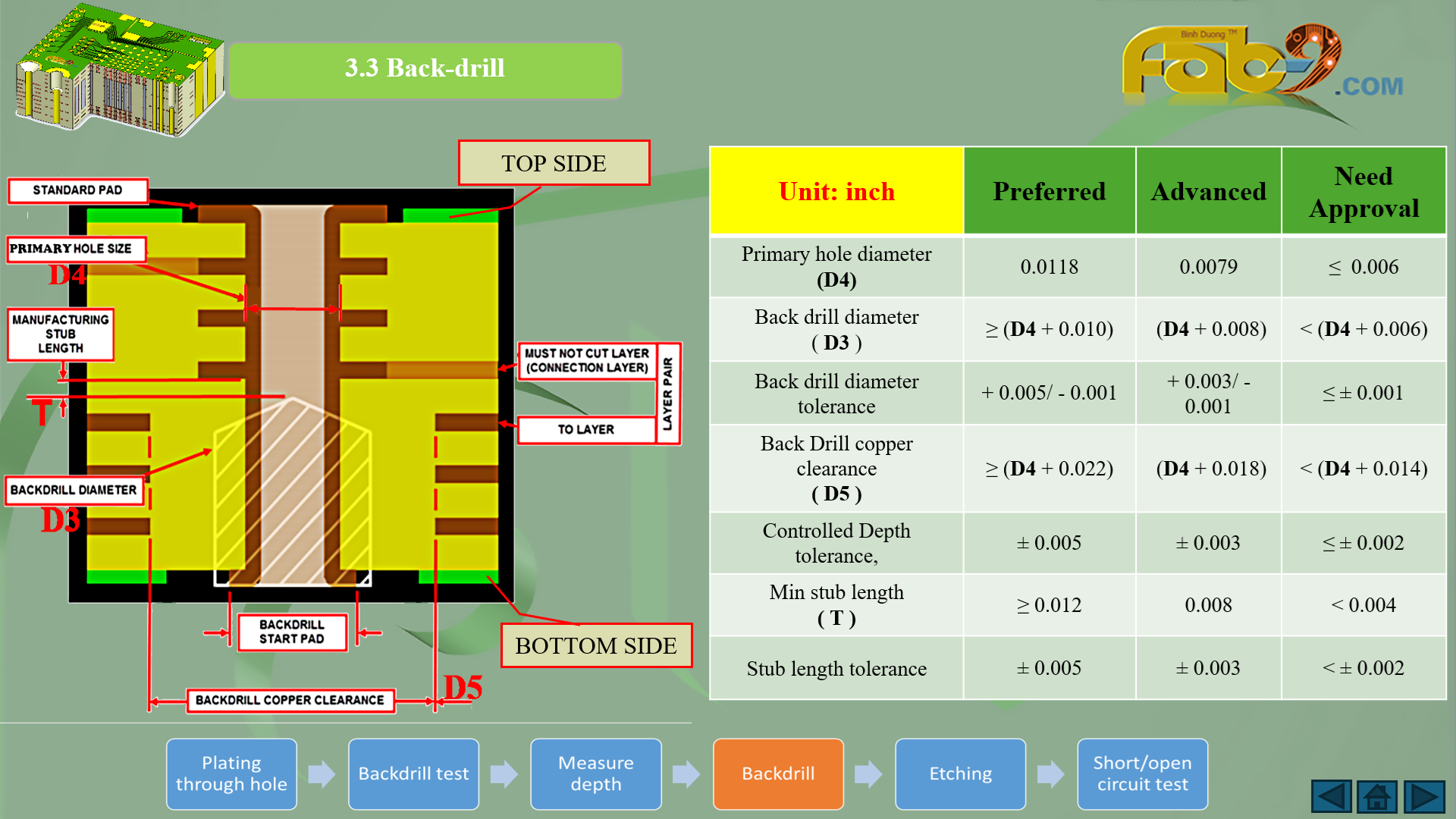Screen dimensions: 1456x819
Task: Open the Measure depth step
Action: tap(595, 774)
